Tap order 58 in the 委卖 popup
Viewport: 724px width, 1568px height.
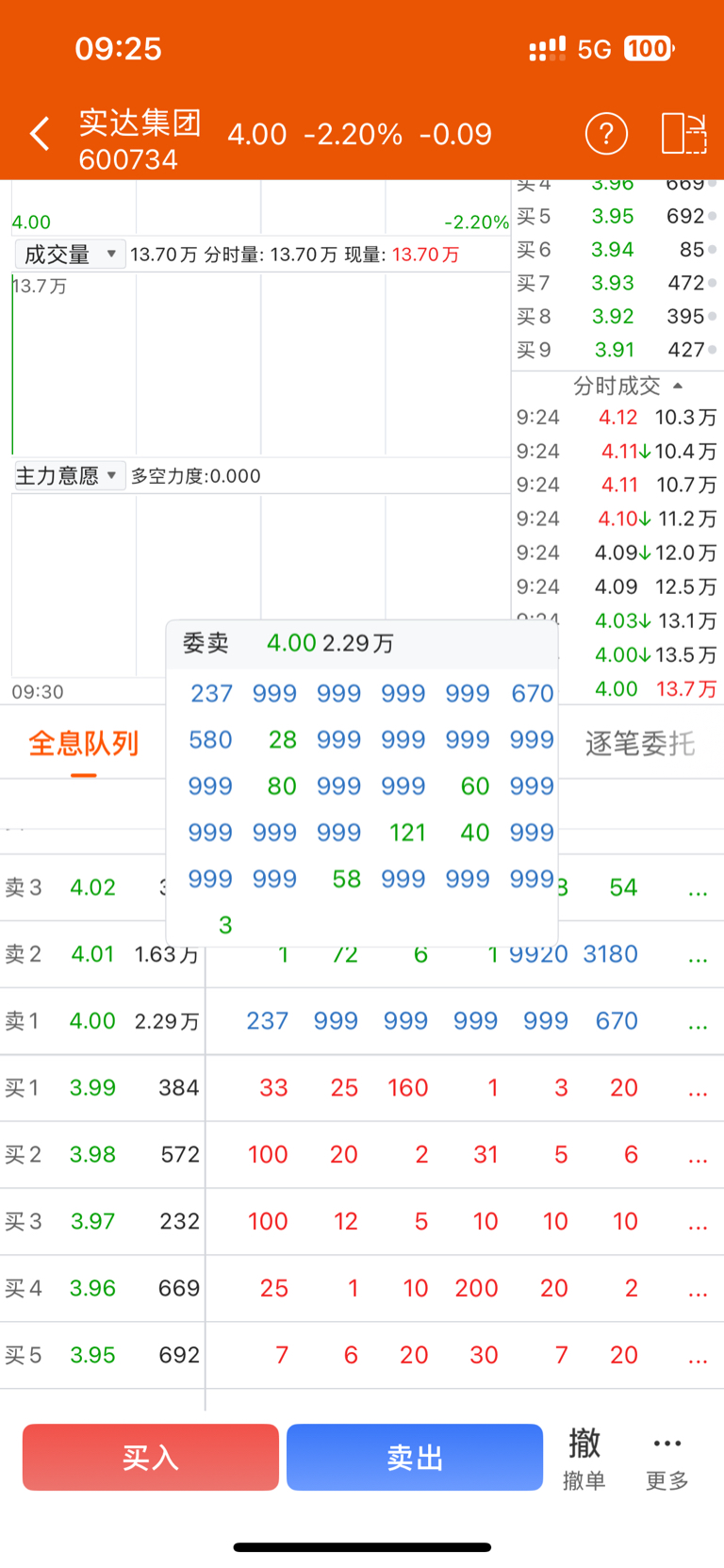[346, 879]
